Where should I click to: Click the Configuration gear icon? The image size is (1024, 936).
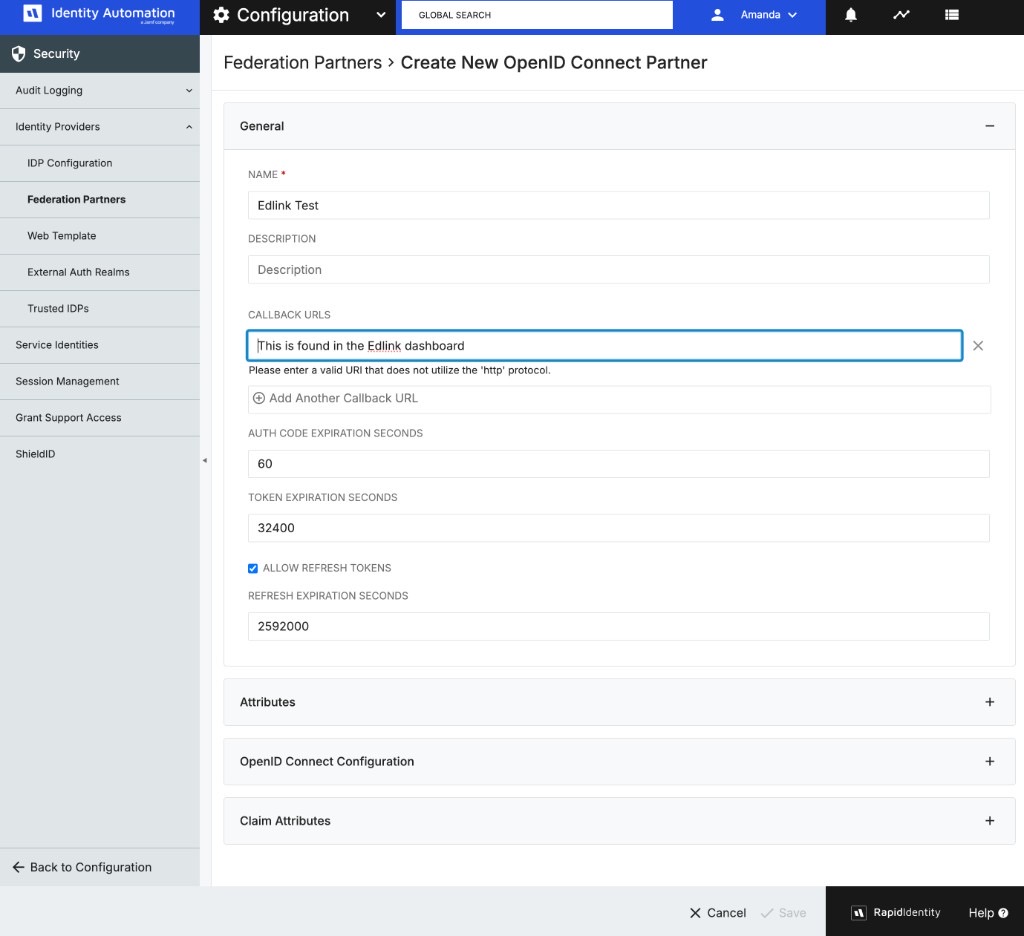(221, 15)
